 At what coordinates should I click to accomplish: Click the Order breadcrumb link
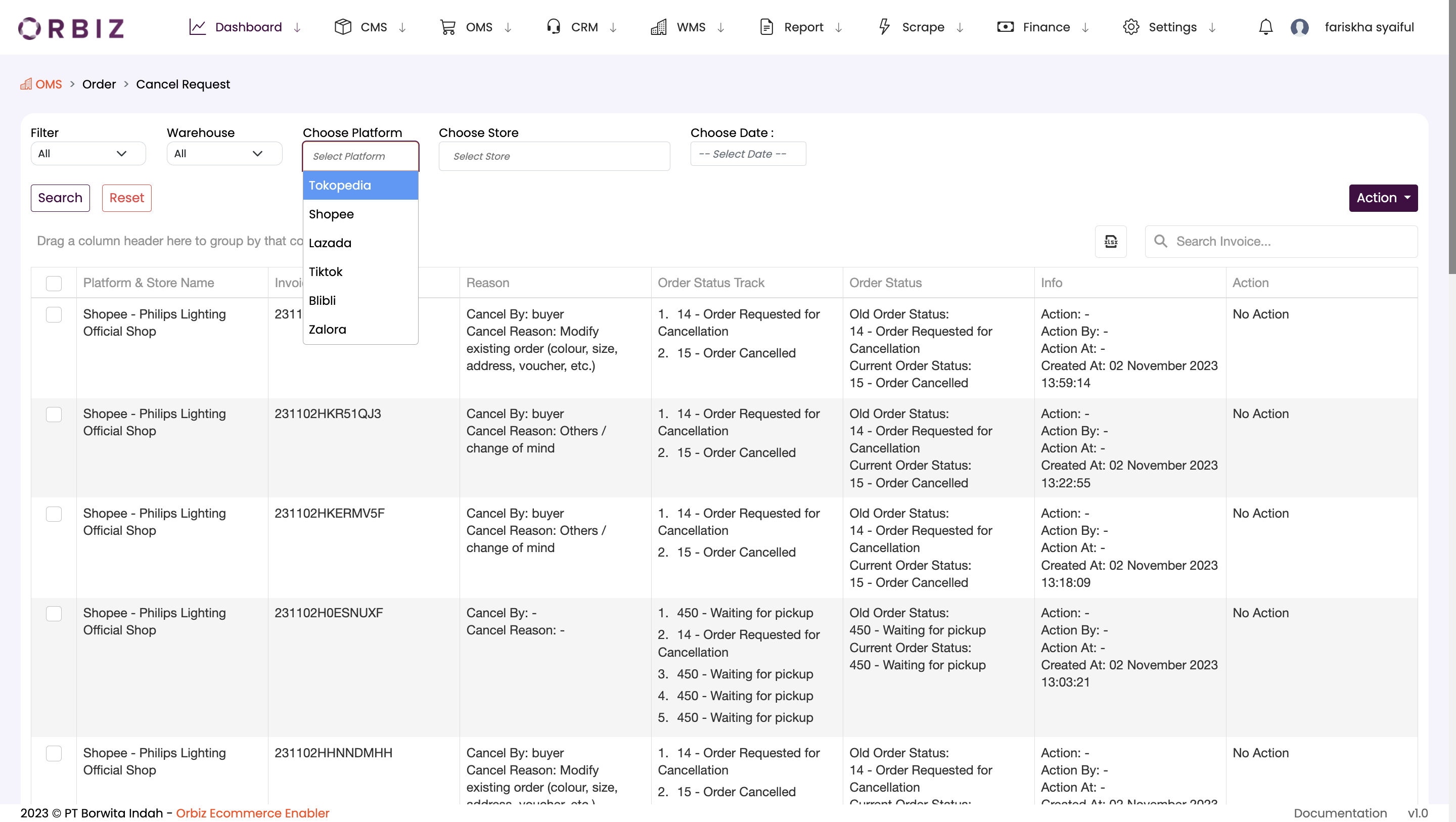coord(99,84)
